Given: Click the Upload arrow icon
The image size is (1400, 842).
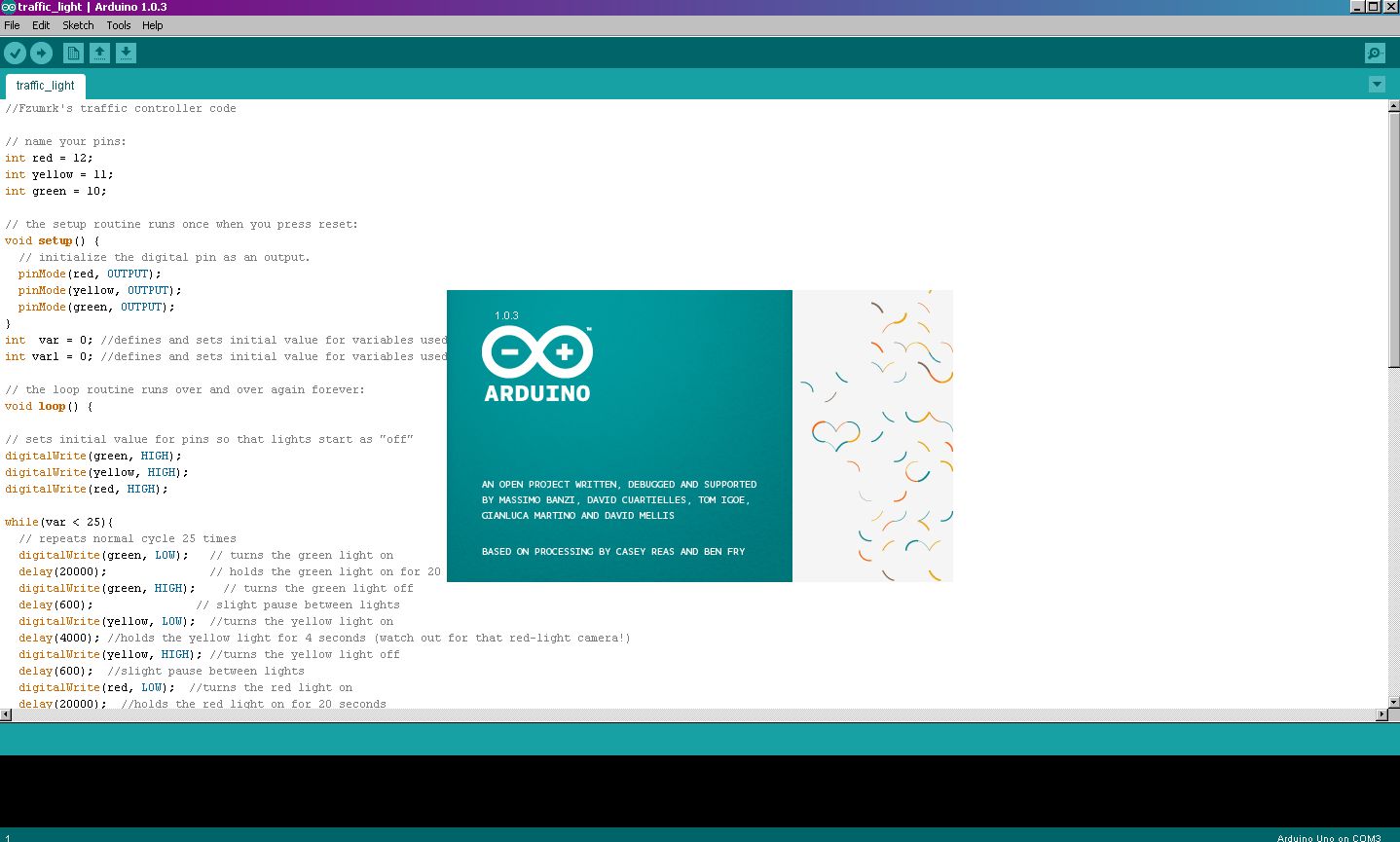Looking at the screenshot, I should pyautogui.click(x=41, y=53).
